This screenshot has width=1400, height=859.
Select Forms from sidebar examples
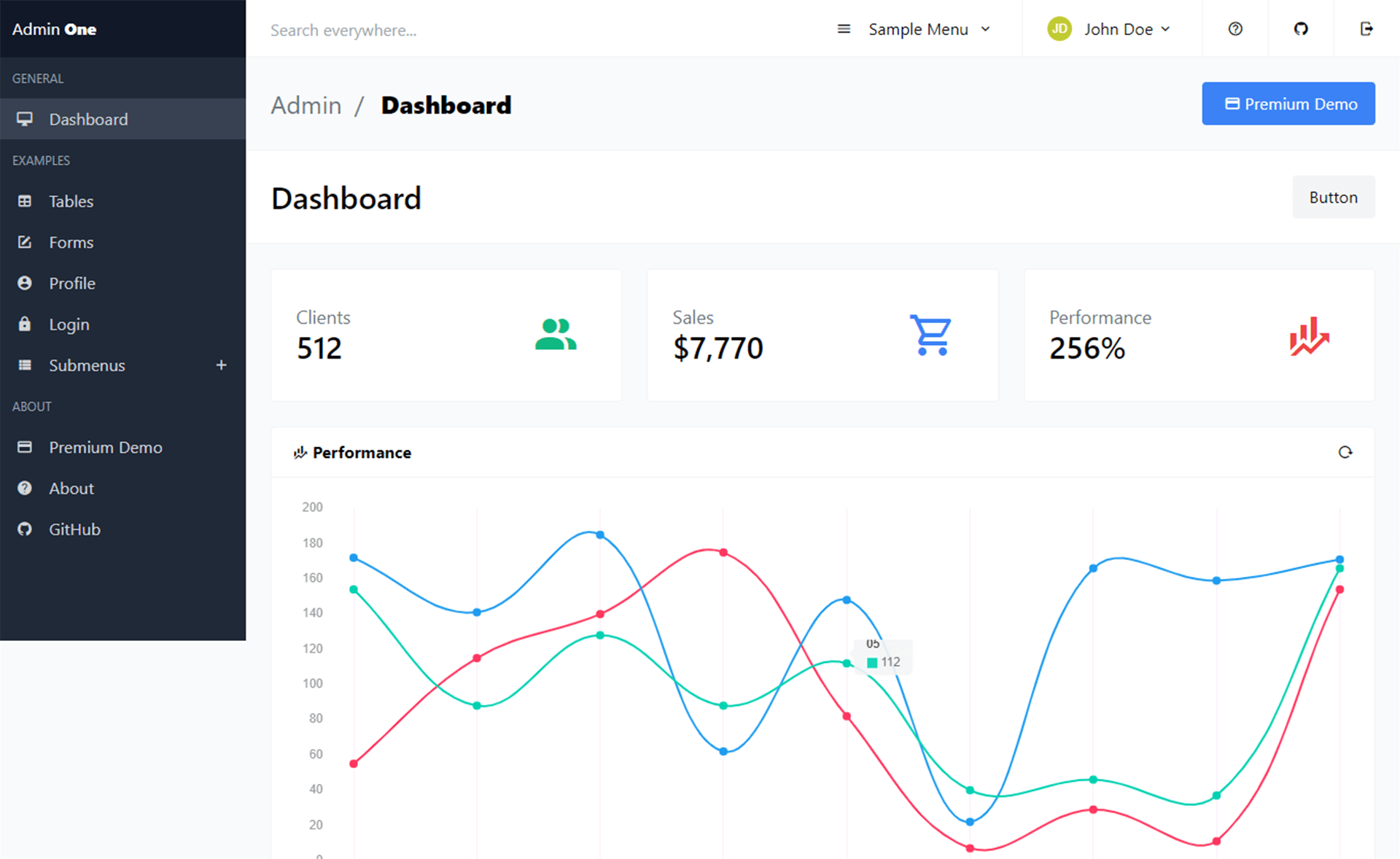click(x=71, y=242)
